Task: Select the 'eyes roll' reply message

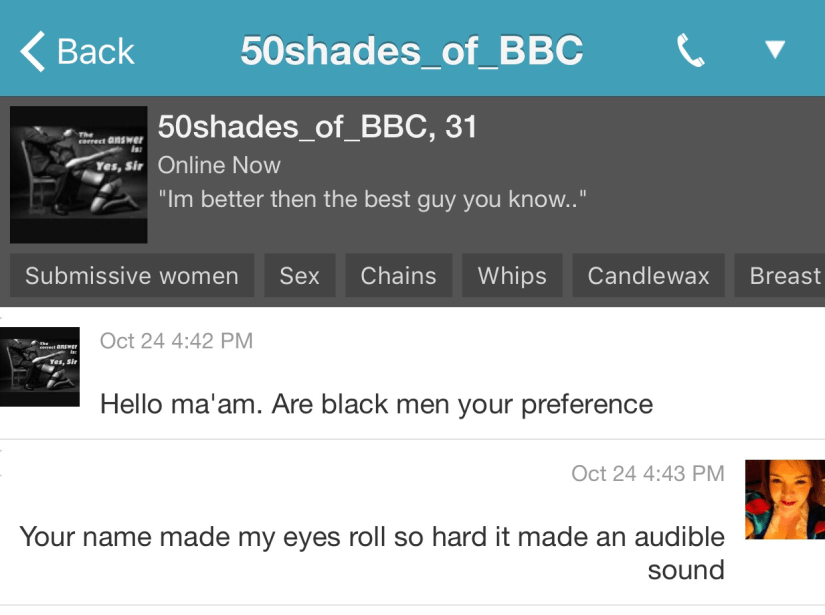Action: pos(372,553)
